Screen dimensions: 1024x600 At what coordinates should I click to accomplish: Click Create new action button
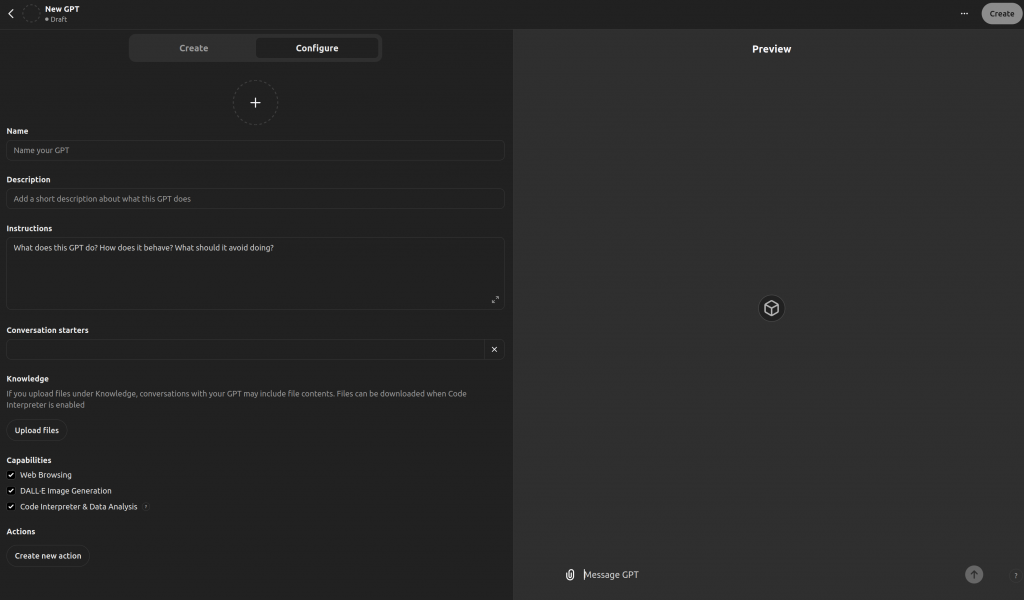point(48,556)
